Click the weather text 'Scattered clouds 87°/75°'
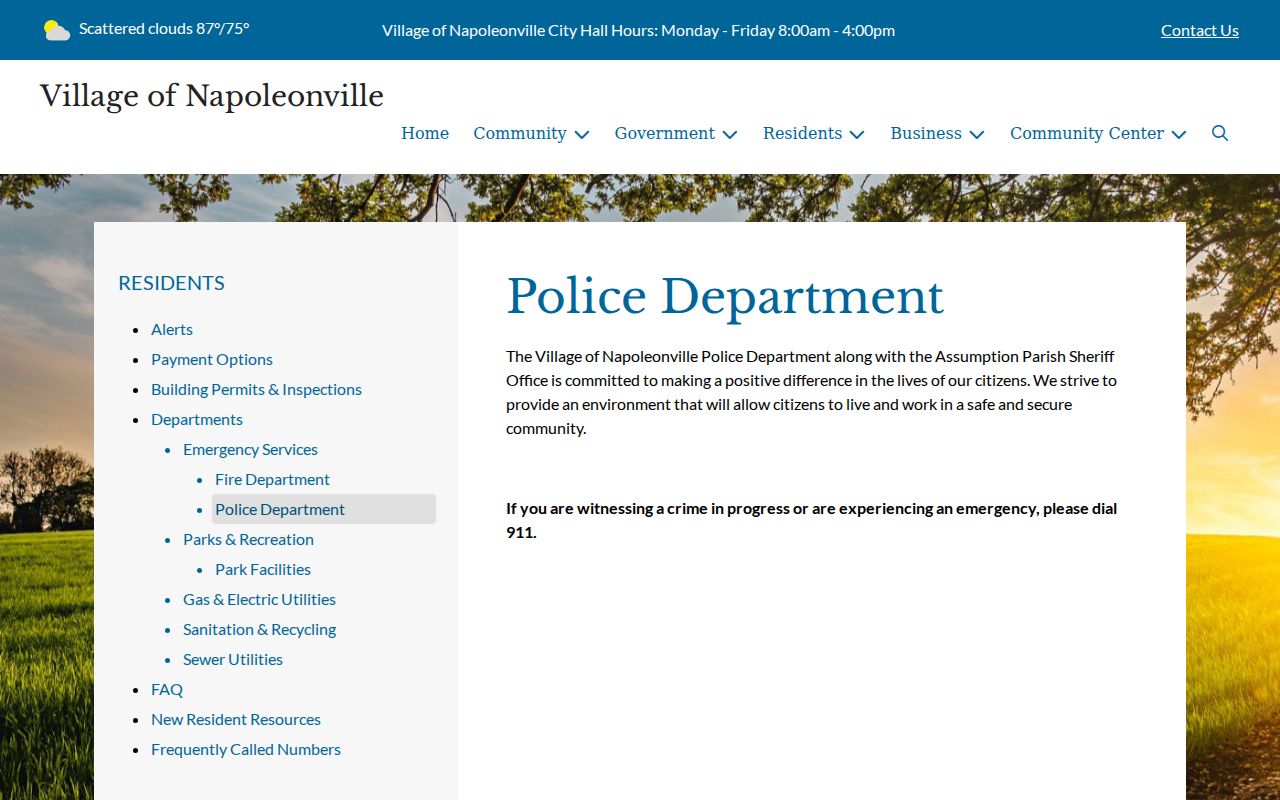This screenshot has width=1280, height=800. pyautogui.click(x=164, y=29)
